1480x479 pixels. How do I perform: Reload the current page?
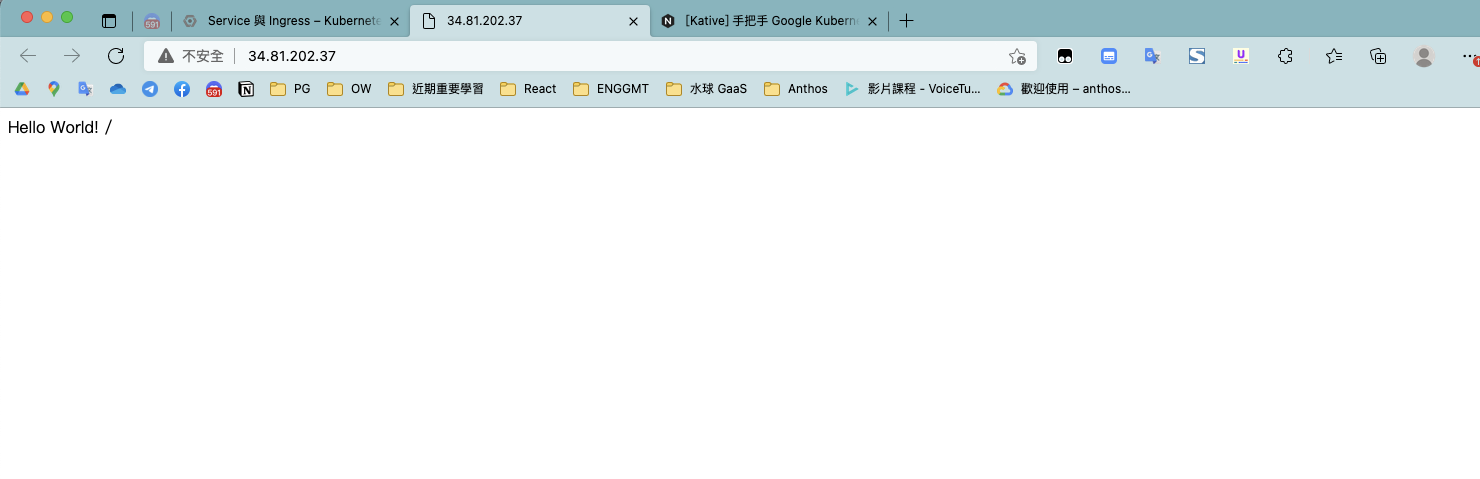[x=116, y=56]
